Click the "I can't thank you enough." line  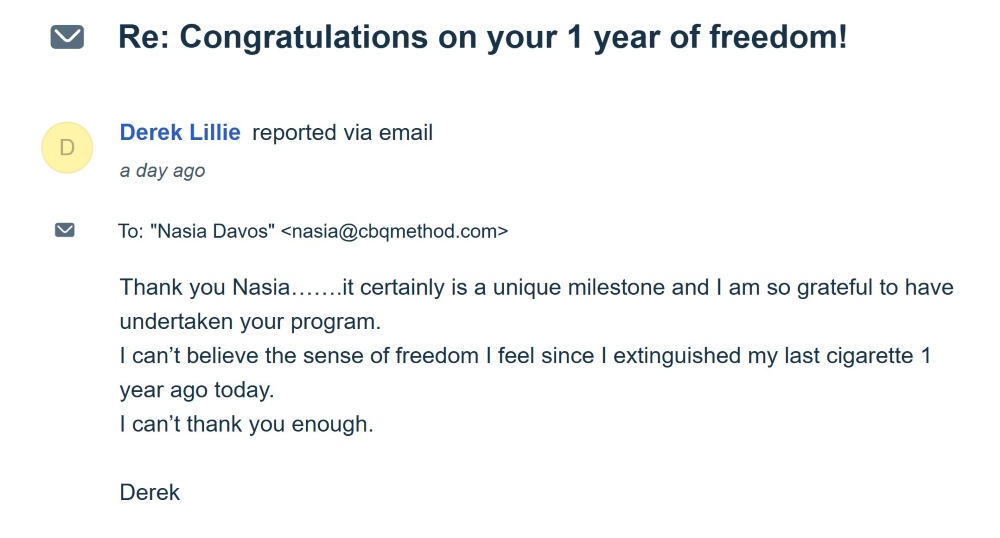click(x=246, y=424)
